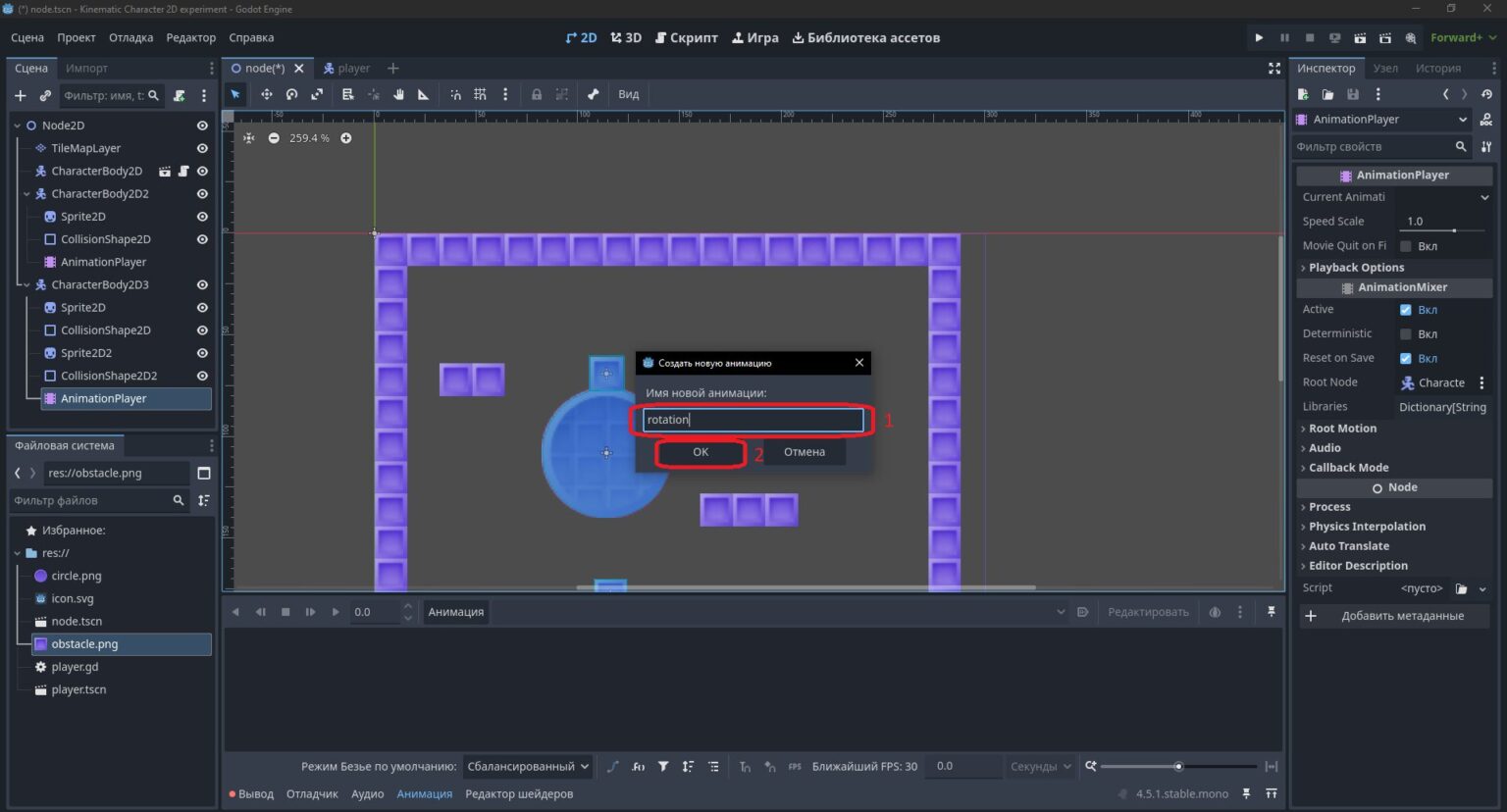Viewport: 1507px width, 812px height.
Task: Confirm the new animation with OK
Action: pyautogui.click(x=701, y=452)
